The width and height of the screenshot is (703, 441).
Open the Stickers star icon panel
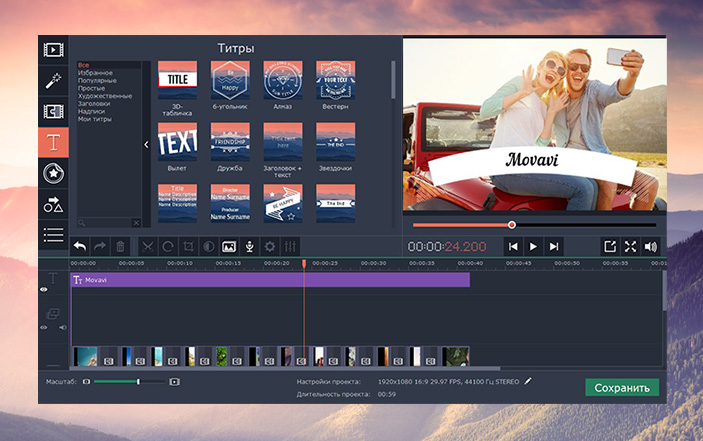click(x=53, y=174)
